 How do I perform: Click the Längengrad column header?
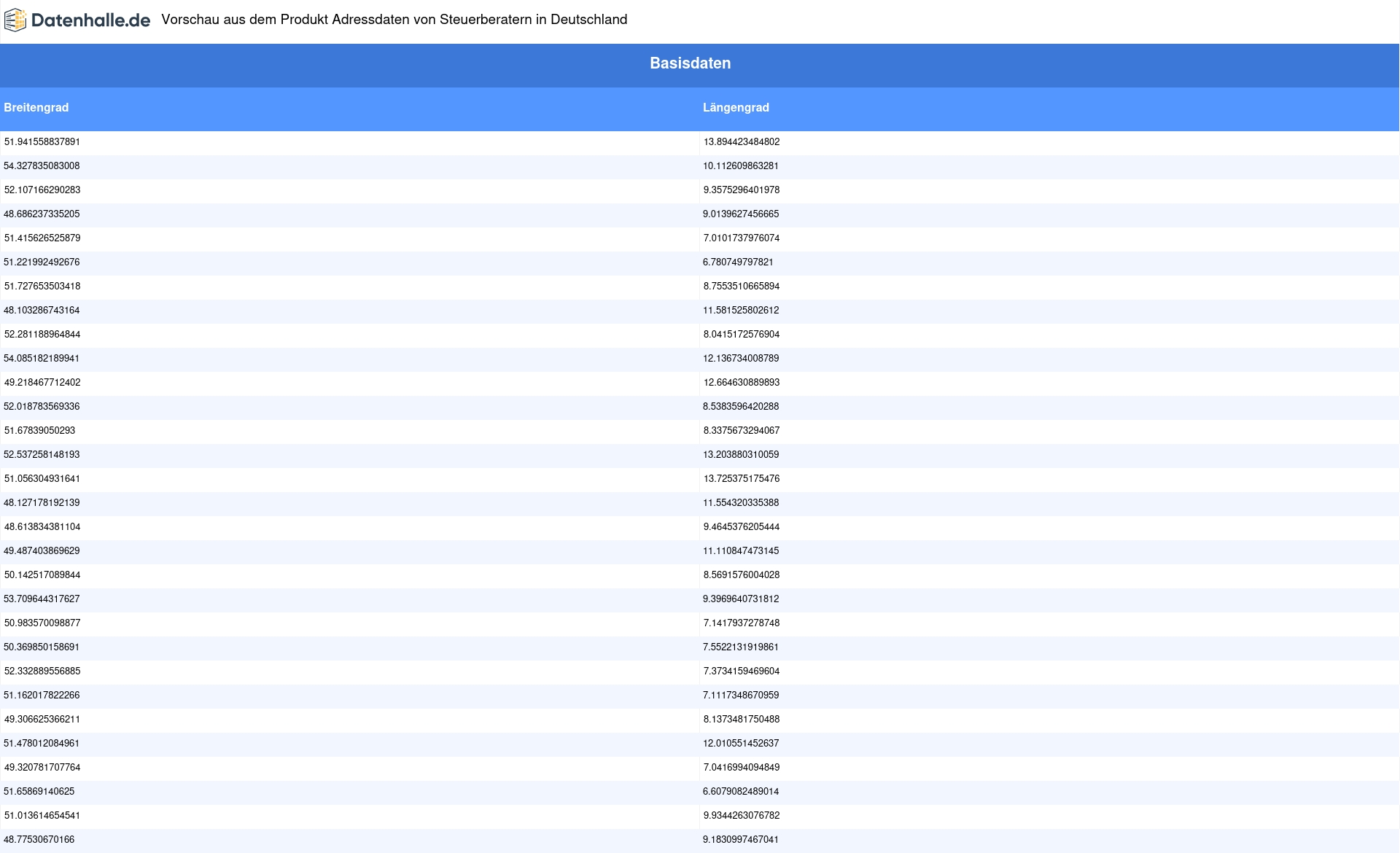click(736, 108)
